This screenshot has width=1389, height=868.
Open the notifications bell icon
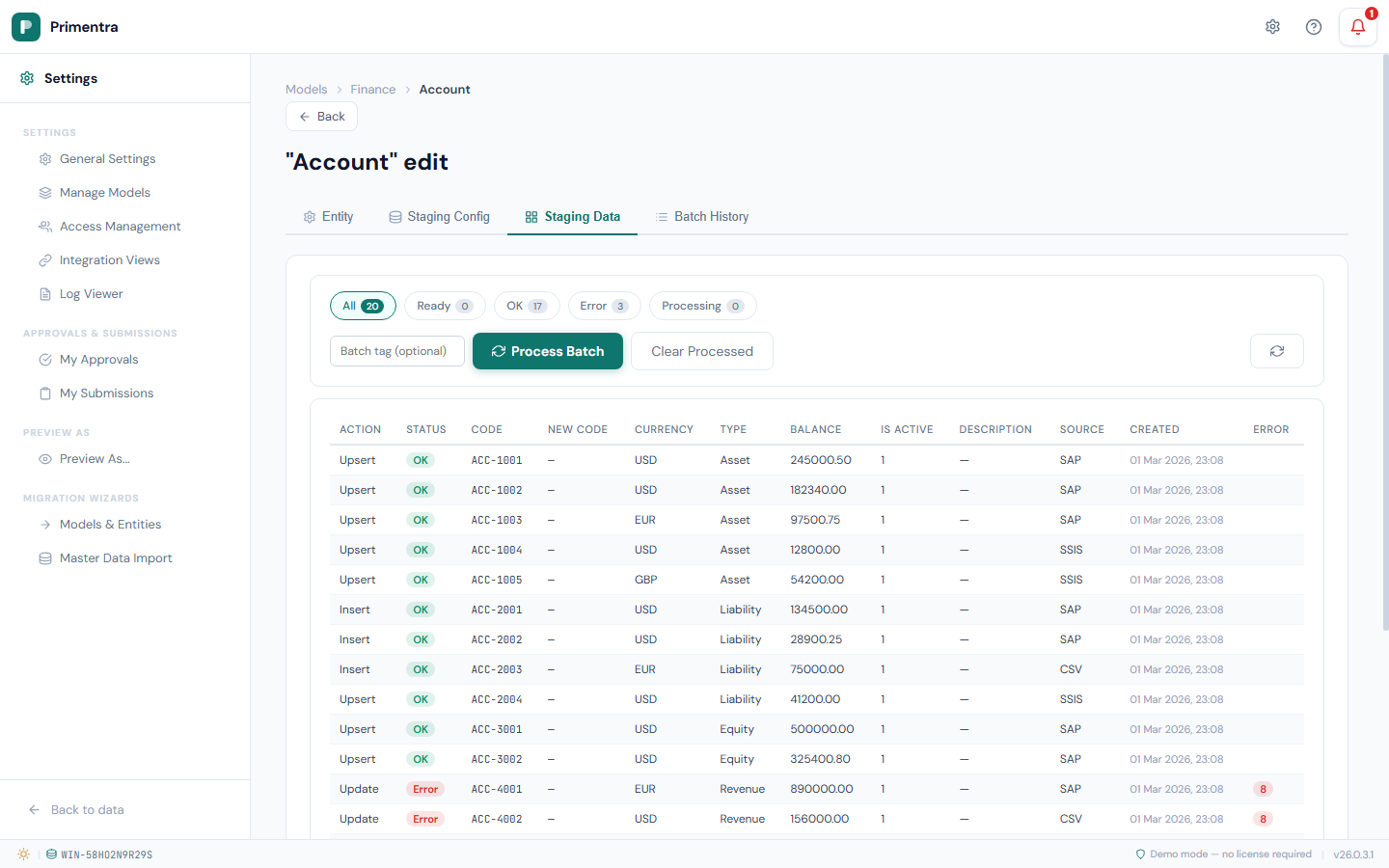tap(1357, 27)
